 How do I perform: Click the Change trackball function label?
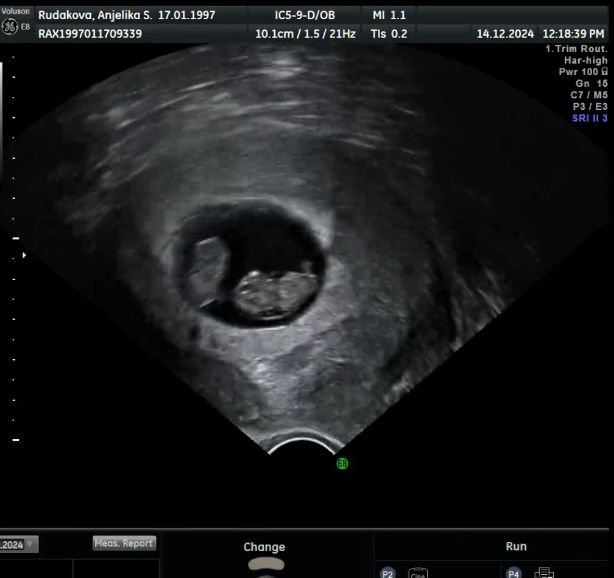(264, 547)
